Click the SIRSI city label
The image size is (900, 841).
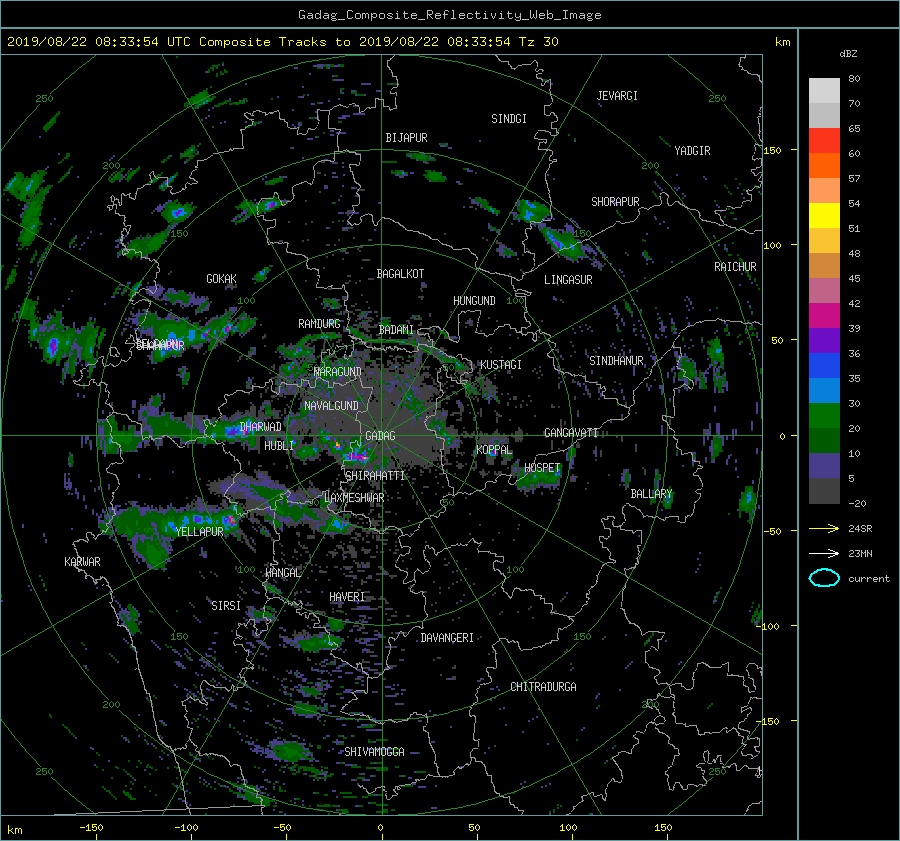click(226, 606)
